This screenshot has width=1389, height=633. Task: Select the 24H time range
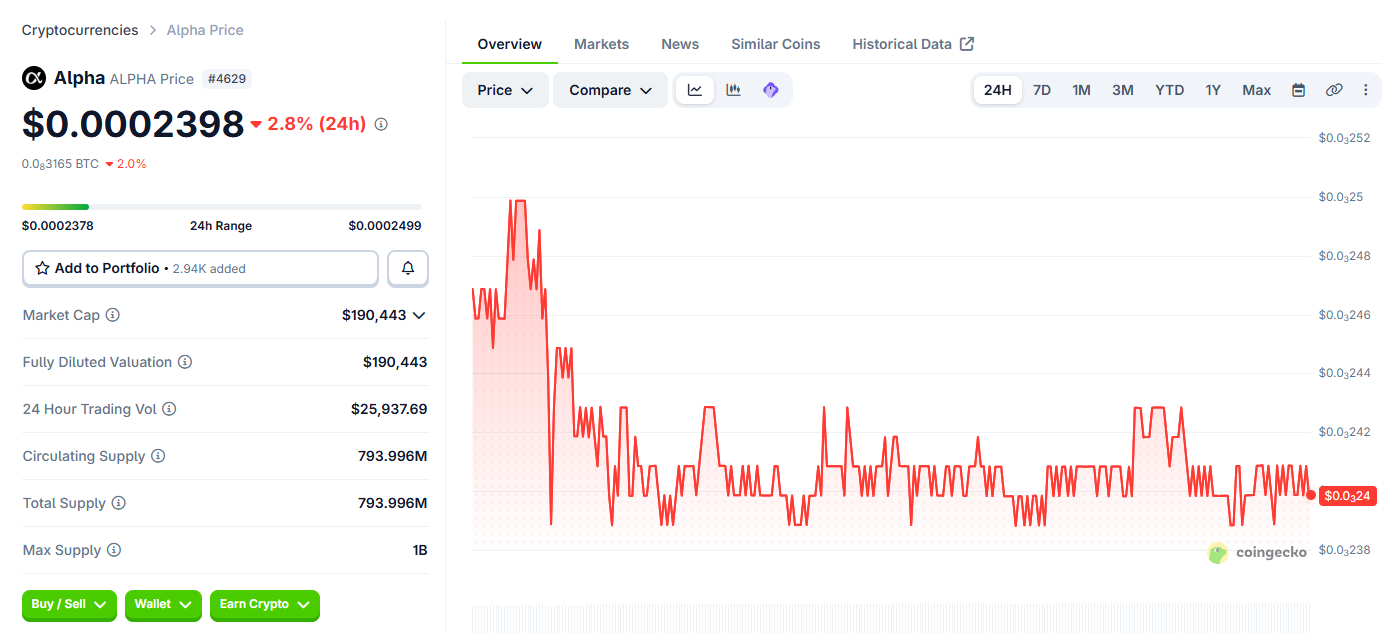point(998,90)
